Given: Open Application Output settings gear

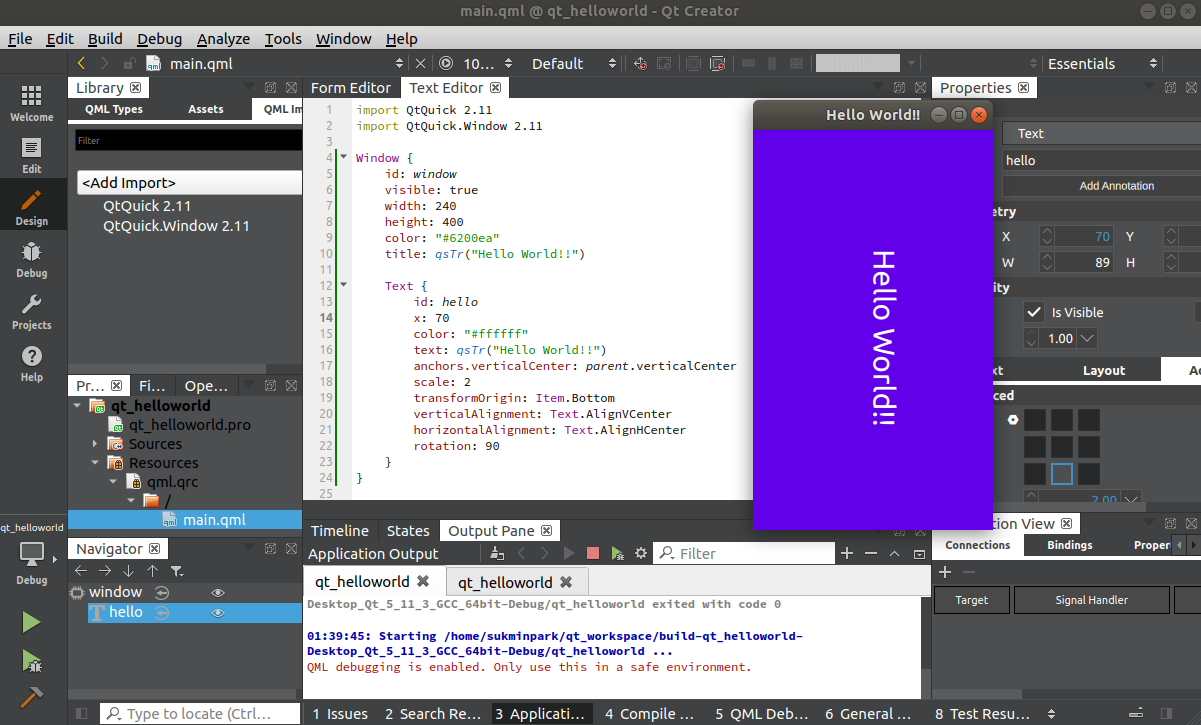Looking at the screenshot, I should (641, 553).
